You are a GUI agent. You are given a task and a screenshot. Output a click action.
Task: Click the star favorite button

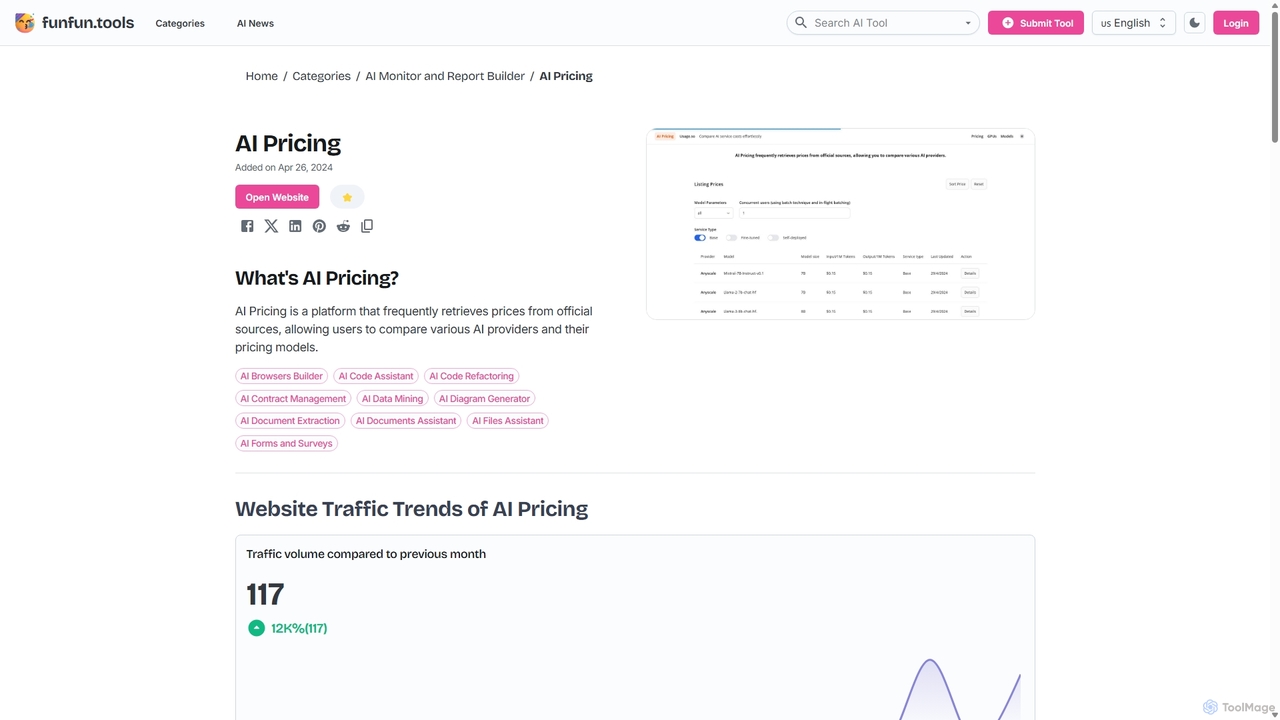click(347, 197)
